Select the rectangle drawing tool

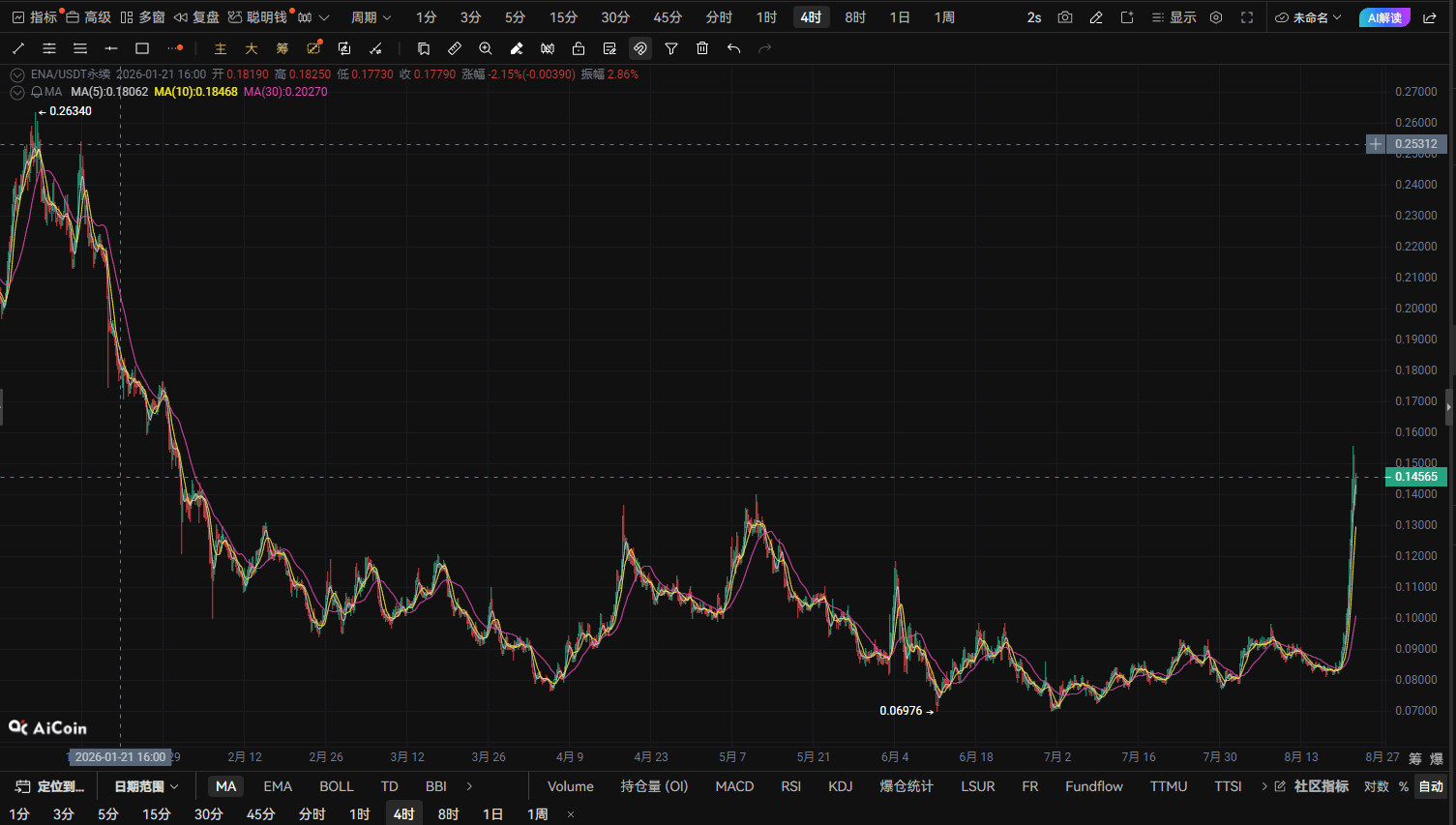142,48
